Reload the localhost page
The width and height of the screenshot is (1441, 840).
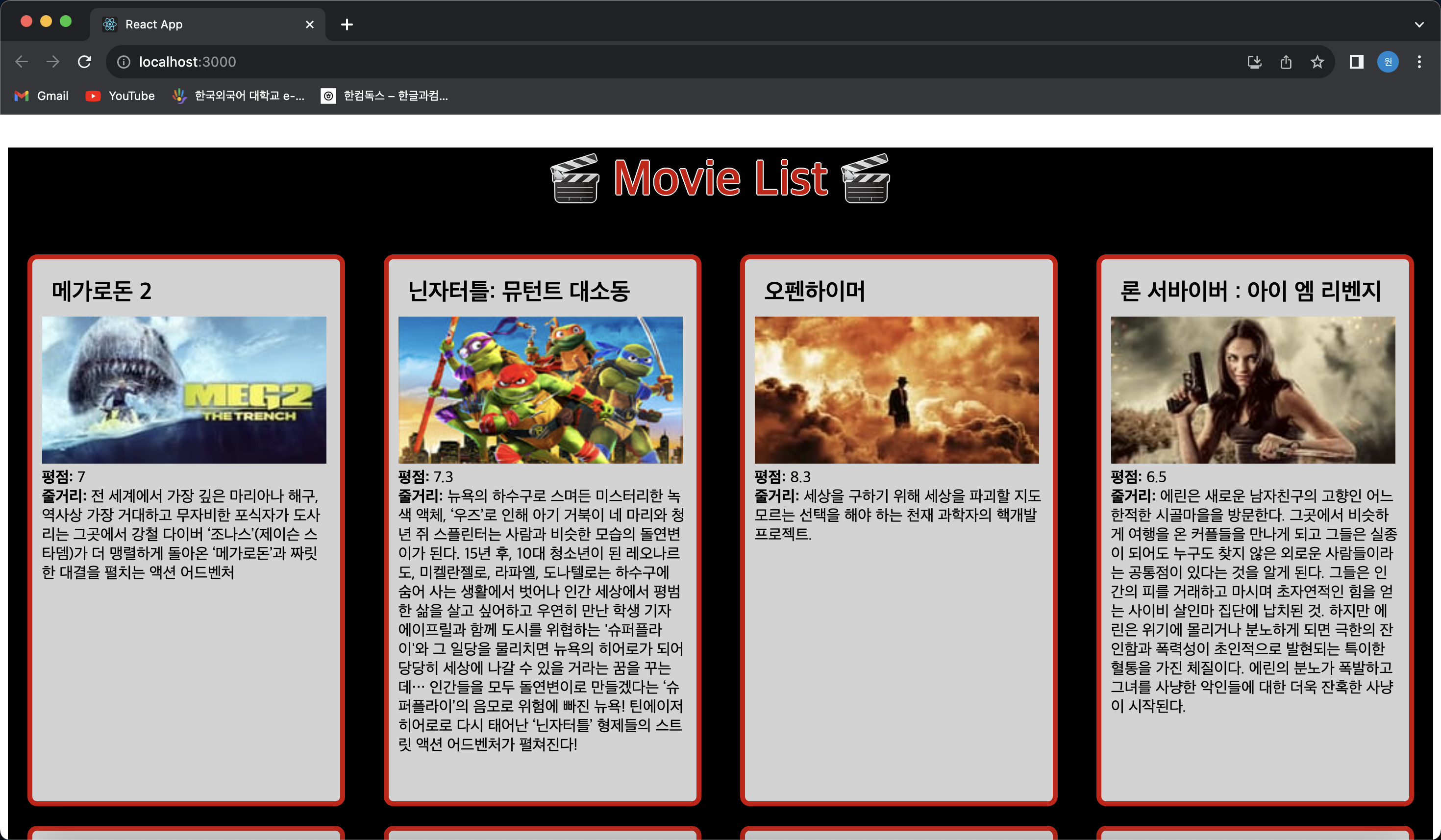85,62
